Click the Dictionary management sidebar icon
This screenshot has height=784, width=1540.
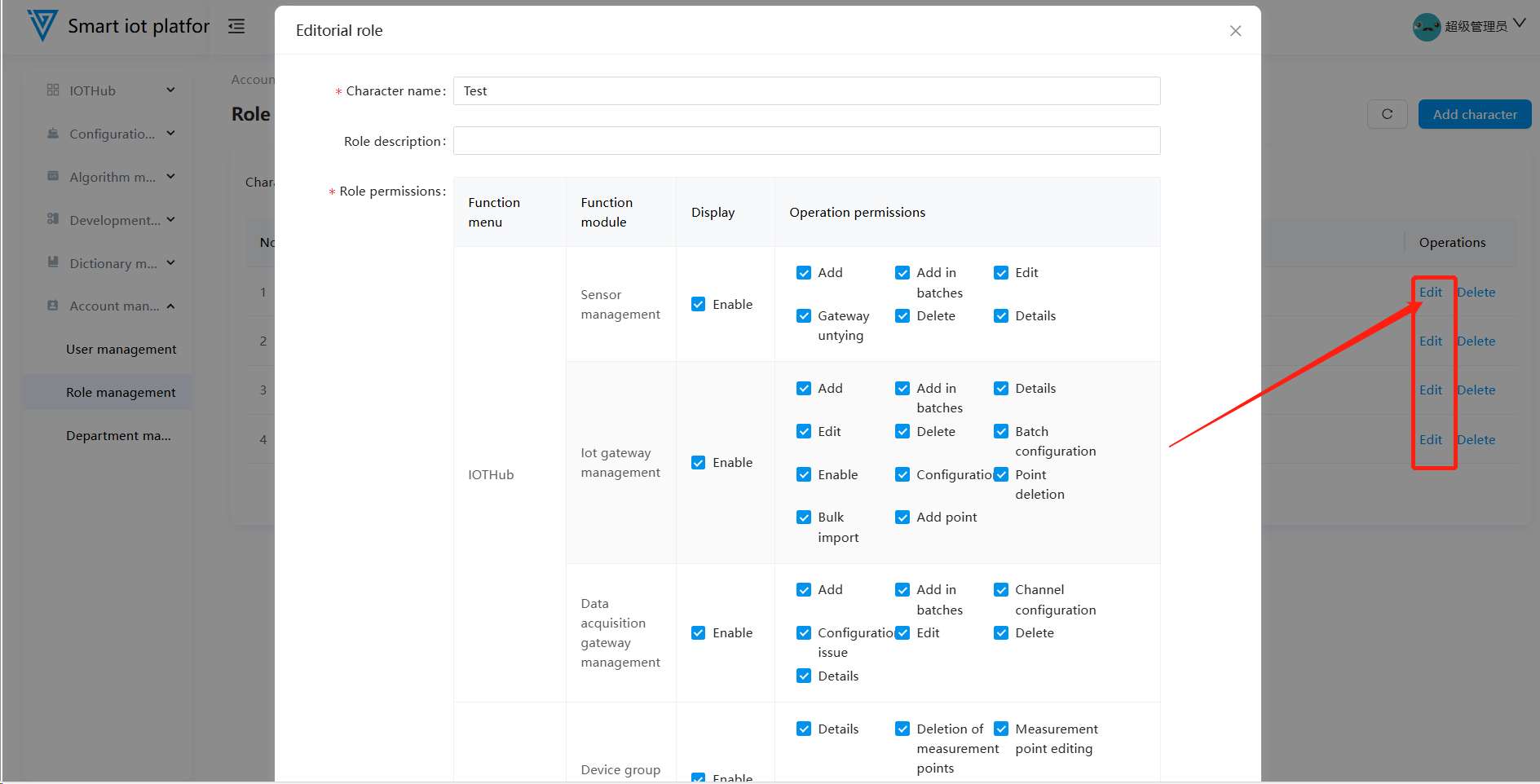tap(53, 262)
